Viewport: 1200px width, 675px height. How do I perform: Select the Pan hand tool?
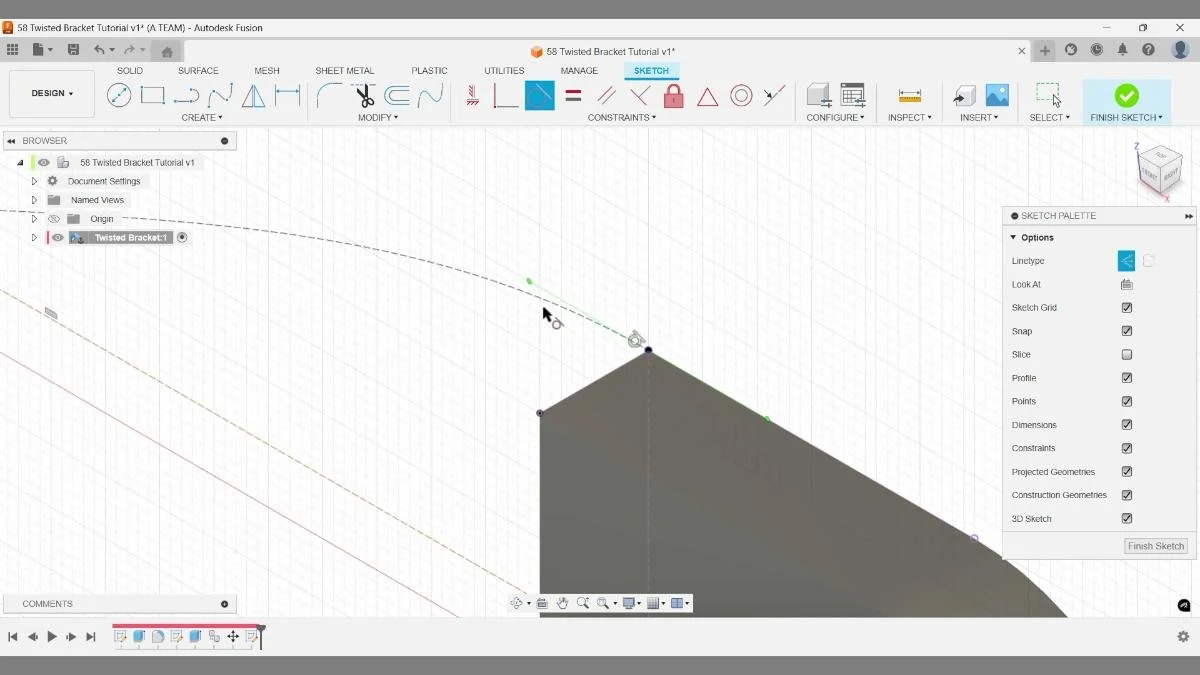(x=562, y=602)
